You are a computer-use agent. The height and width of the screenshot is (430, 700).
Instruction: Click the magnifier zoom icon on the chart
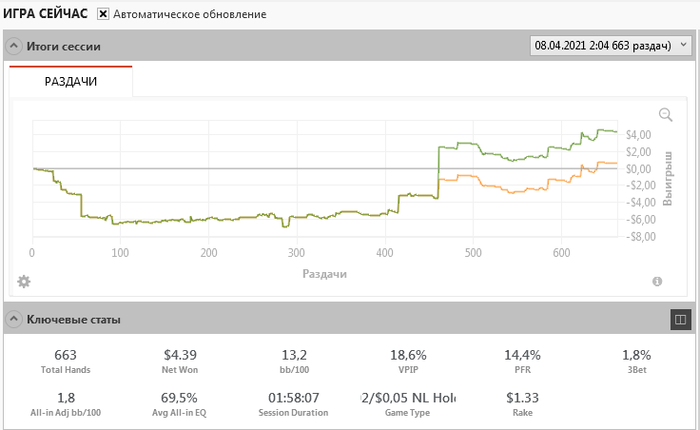click(666, 115)
